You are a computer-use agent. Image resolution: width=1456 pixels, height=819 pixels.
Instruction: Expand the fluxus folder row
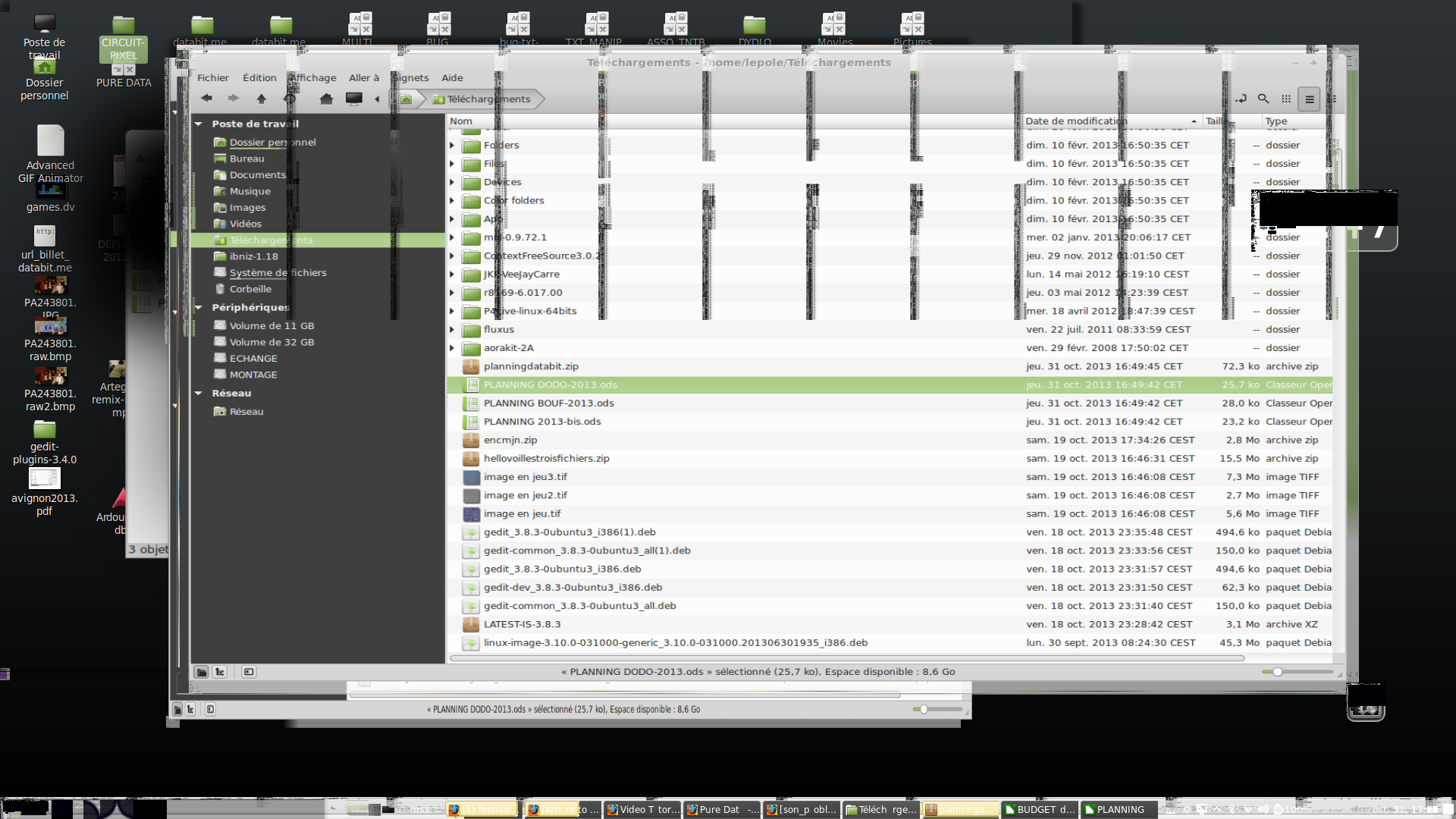453,330
